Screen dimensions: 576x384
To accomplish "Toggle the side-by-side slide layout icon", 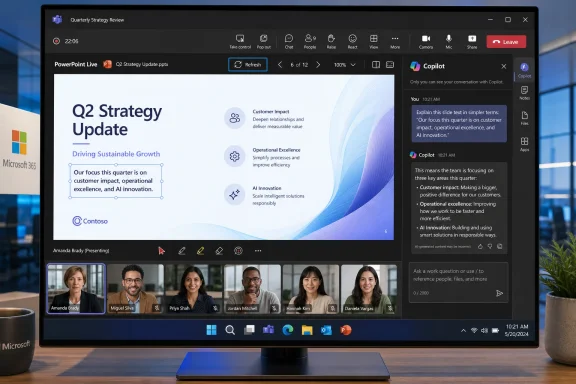I will pos(376,65).
